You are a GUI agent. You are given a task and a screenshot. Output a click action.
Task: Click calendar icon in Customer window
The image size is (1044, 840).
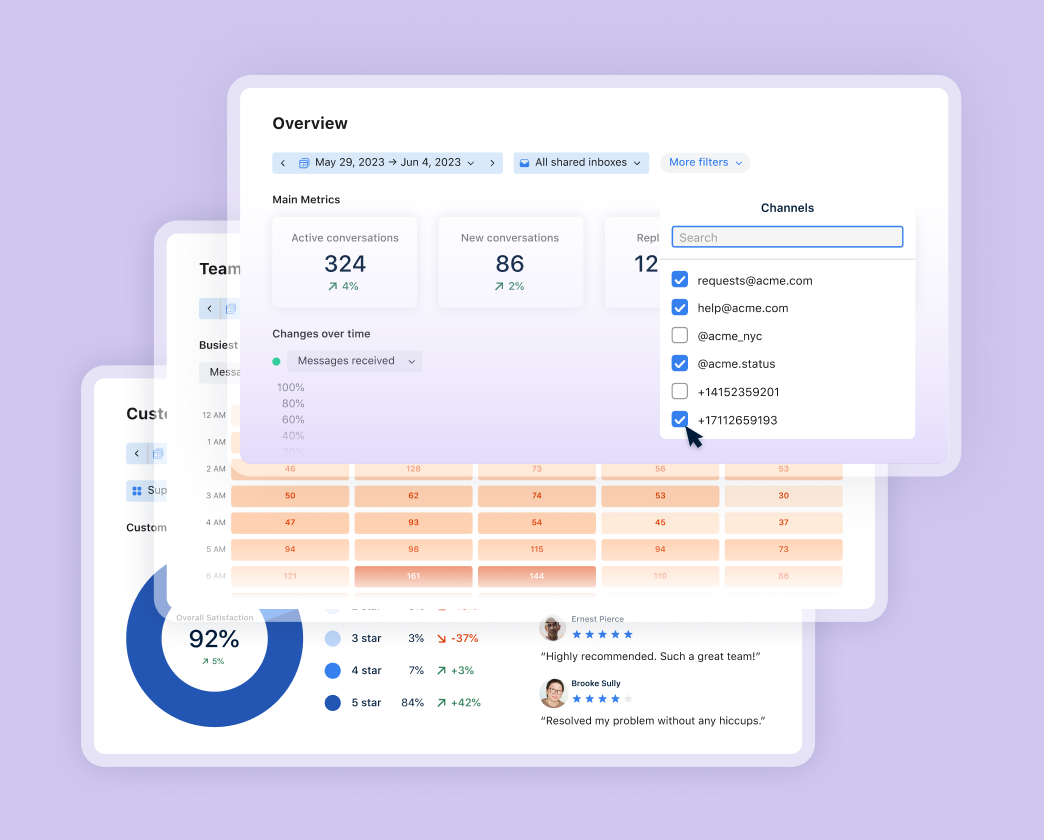click(158, 454)
